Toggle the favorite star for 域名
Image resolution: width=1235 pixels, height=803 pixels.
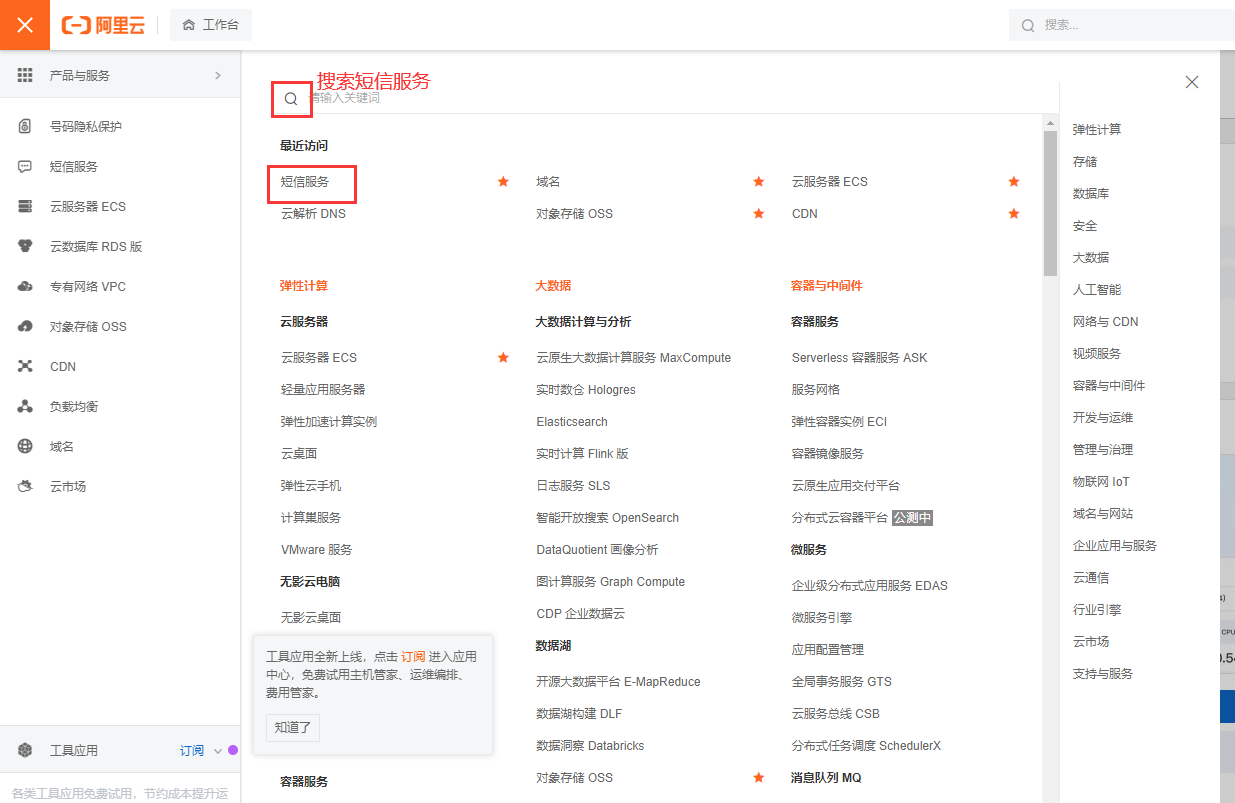[759, 182]
